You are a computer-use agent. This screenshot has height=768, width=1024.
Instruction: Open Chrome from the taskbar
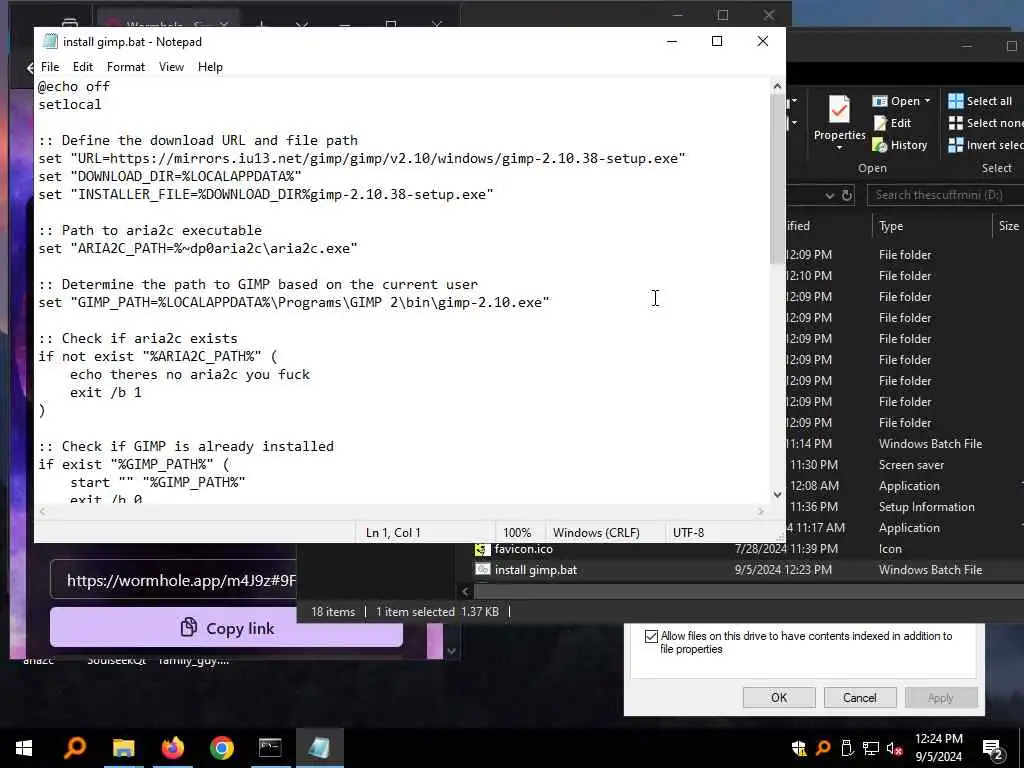coord(221,748)
